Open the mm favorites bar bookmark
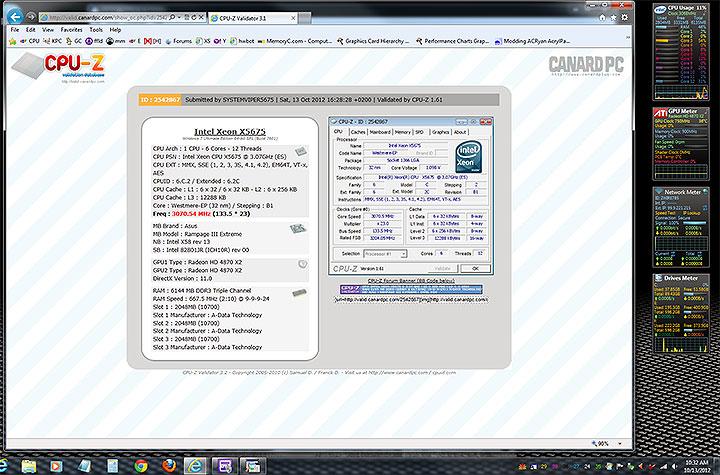The image size is (720, 475). point(116,41)
